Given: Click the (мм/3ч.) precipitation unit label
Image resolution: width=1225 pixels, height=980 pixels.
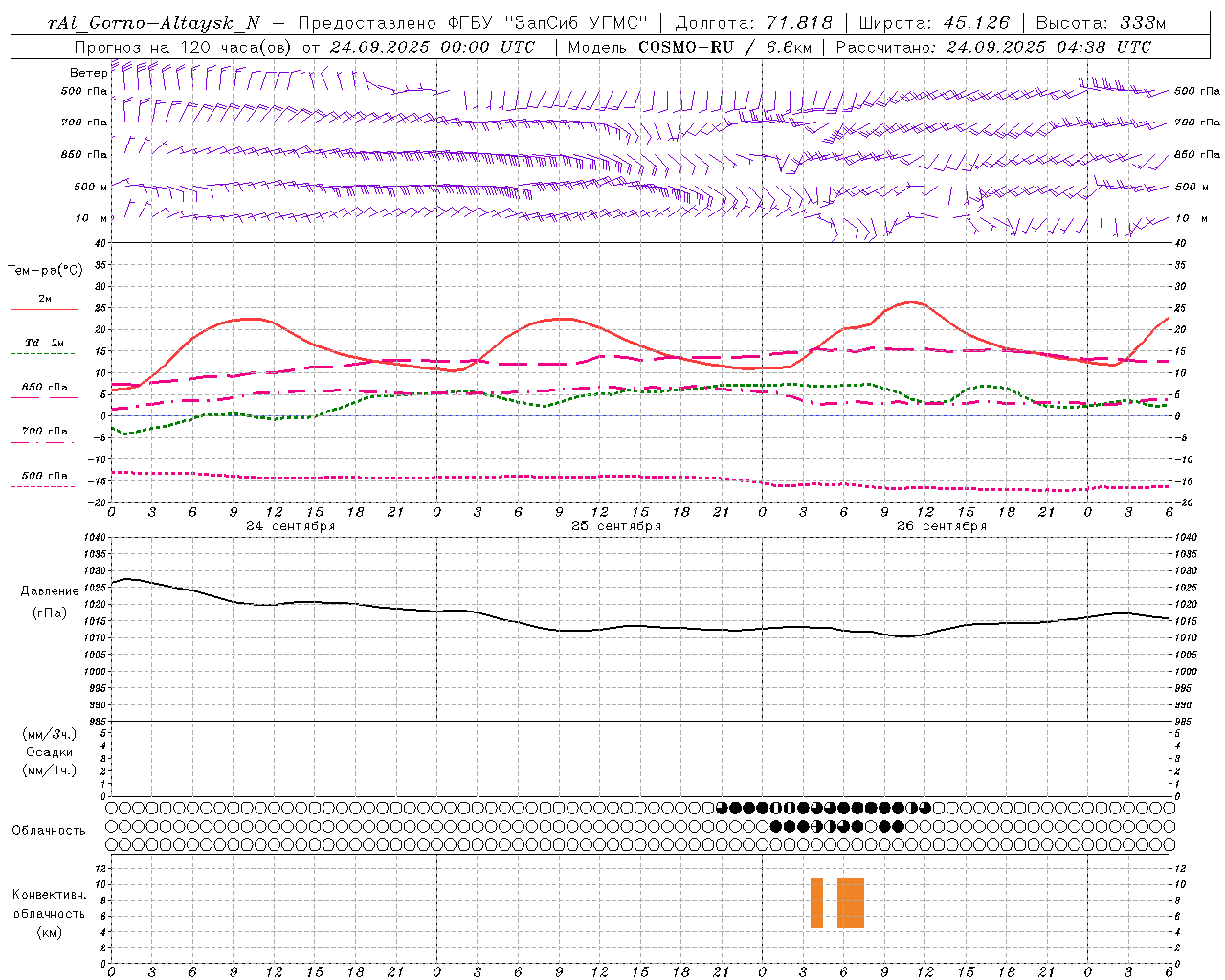Looking at the screenshot, I should point(50,734).
